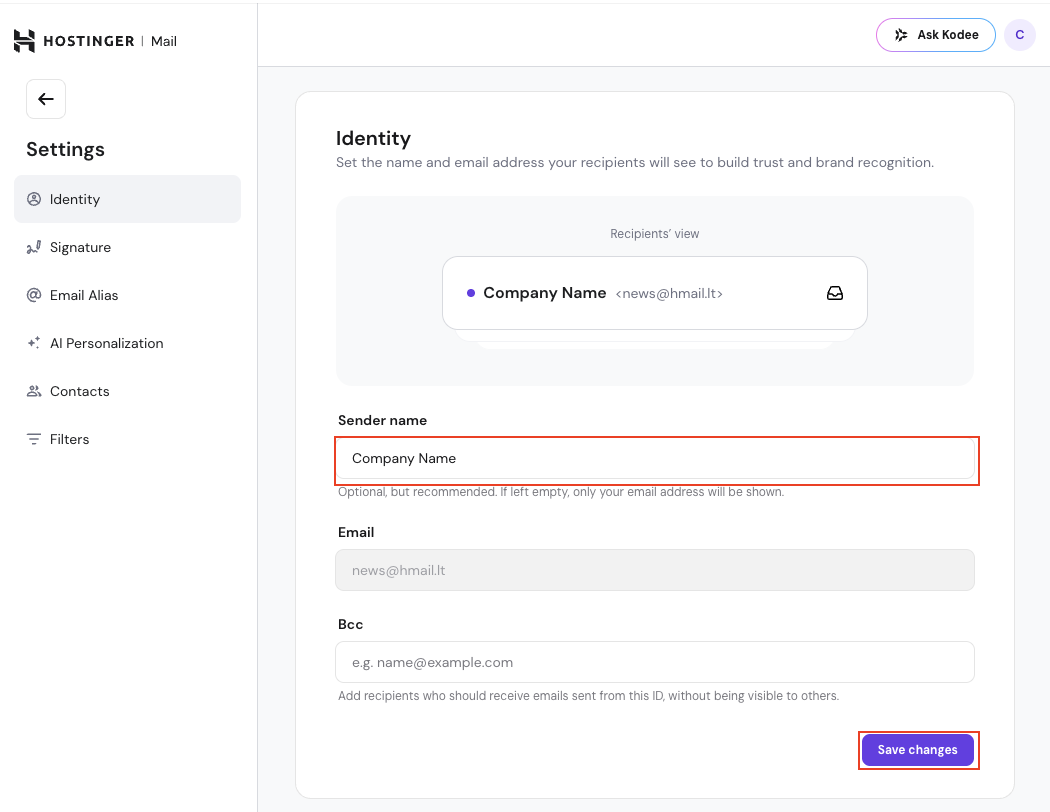
Task: Open the Filters settings page
Action: coord(70,439)
